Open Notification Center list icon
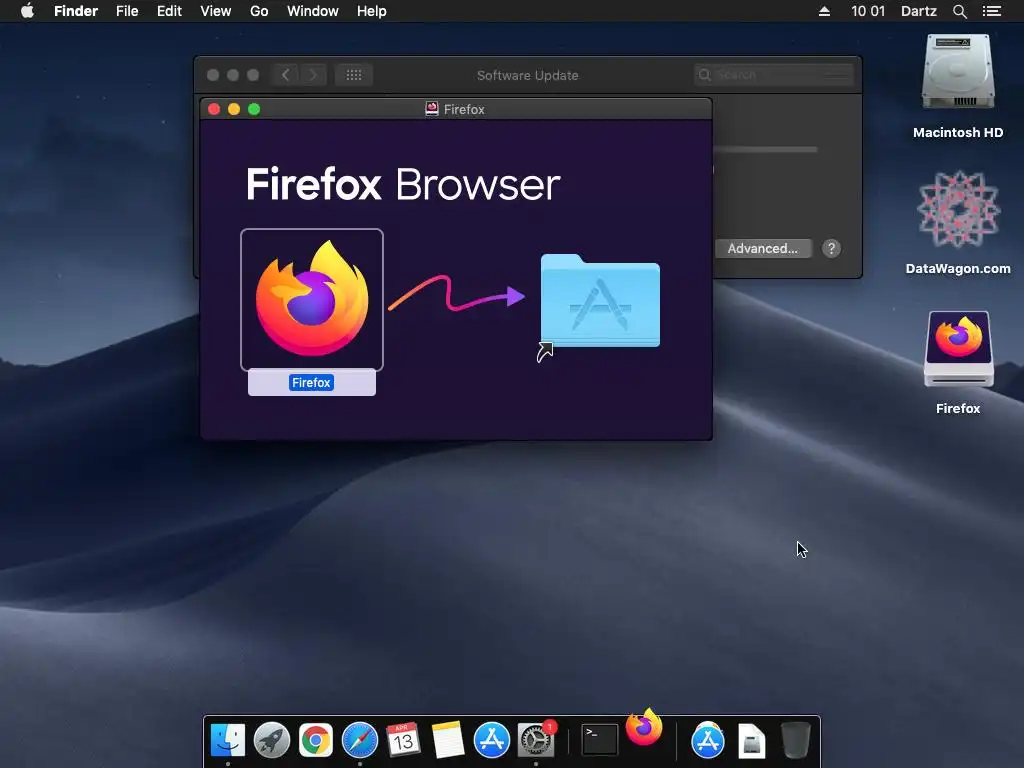This screenshot has height=768, width=1024. pos(991,11)
